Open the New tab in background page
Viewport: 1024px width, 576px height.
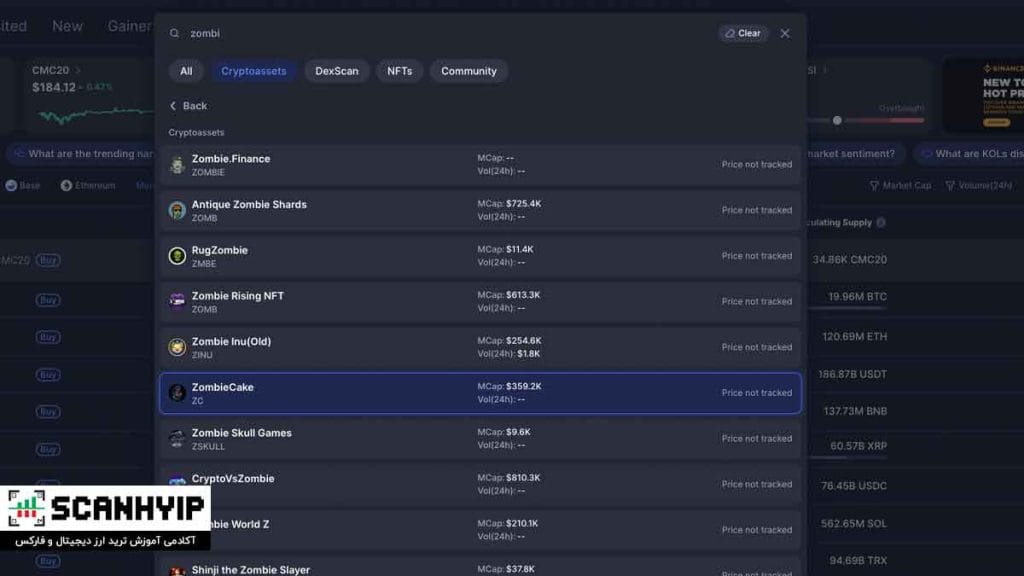click(67, 26)
